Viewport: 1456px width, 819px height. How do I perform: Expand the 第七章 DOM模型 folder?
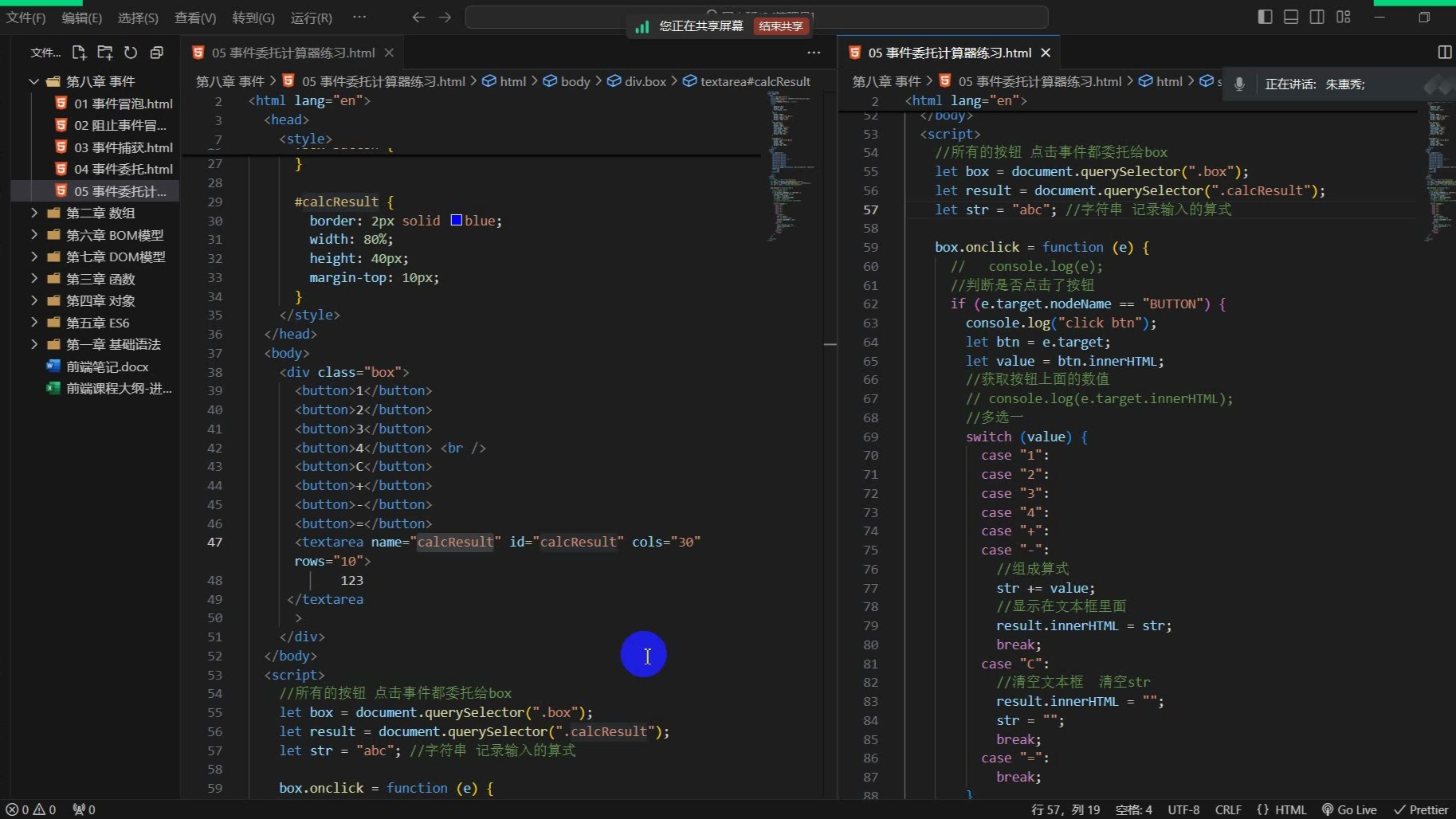pos(95,257)
